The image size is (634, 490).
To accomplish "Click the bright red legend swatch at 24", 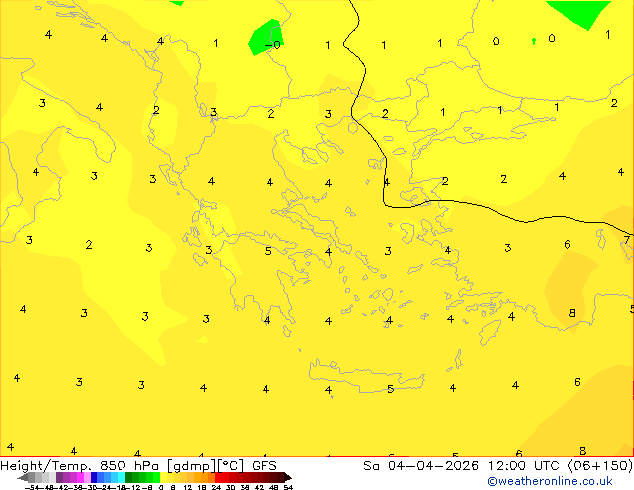I will pyautogui.click(x=219, y=477).
